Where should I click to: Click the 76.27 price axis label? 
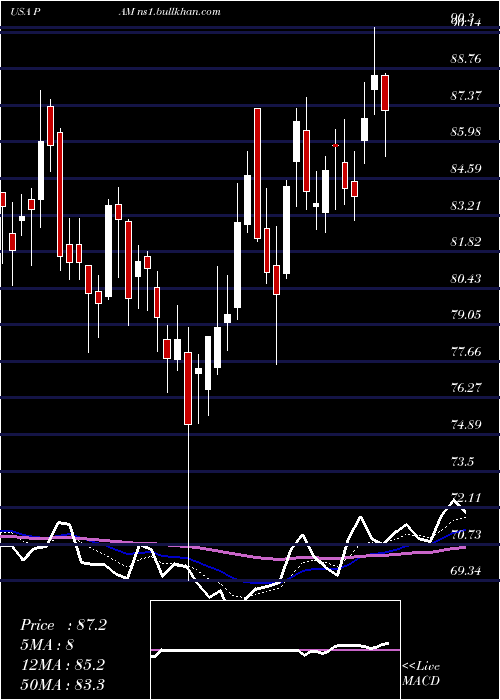click(x=467, y=388)
